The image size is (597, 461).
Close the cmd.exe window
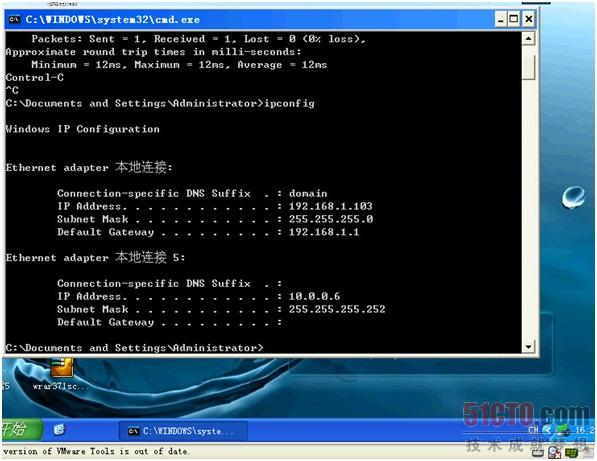click(529, 19)
